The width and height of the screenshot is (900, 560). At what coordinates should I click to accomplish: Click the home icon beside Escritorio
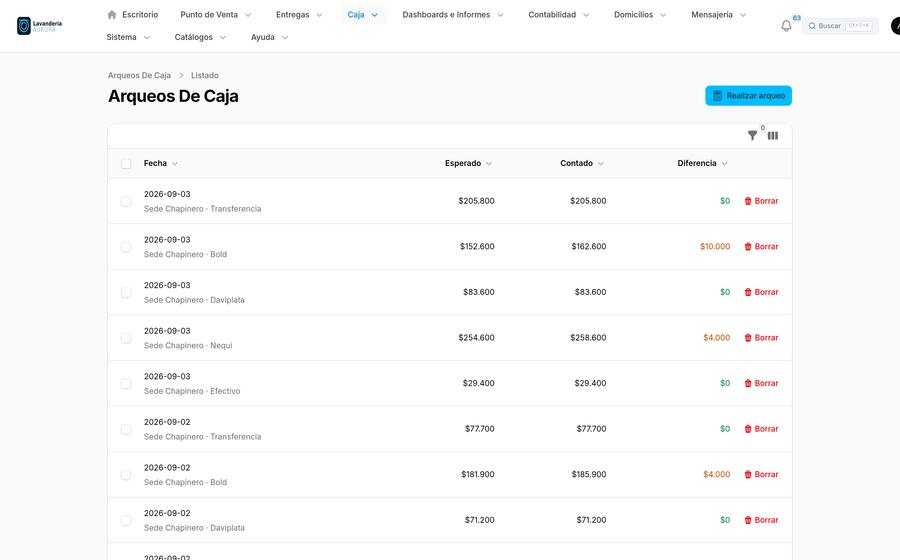click(x=112, y=14)
